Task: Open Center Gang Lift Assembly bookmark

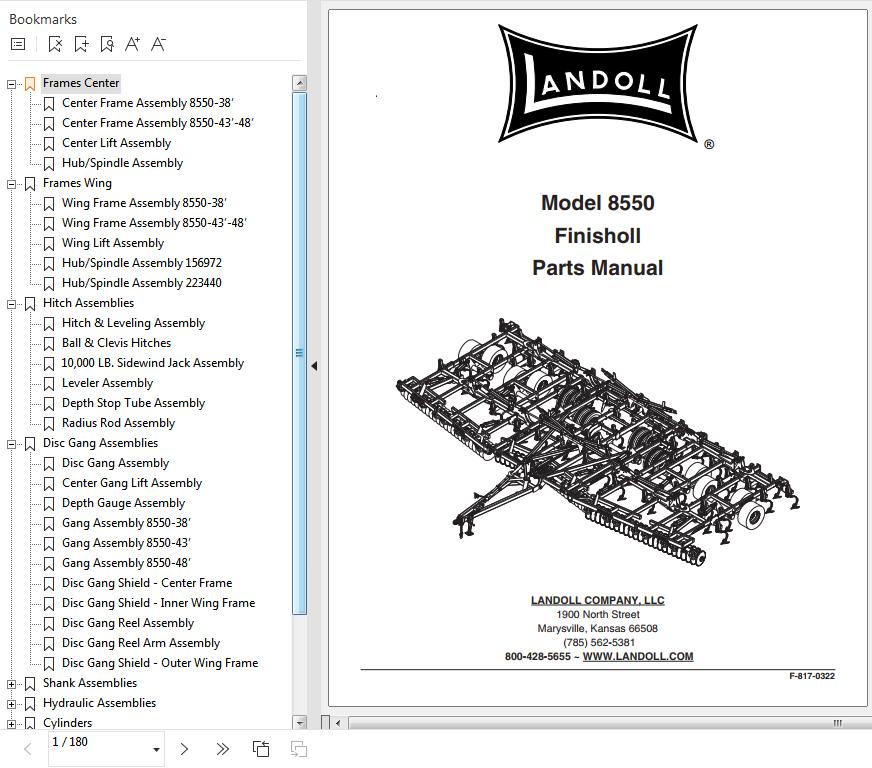Action: (132, 483)
